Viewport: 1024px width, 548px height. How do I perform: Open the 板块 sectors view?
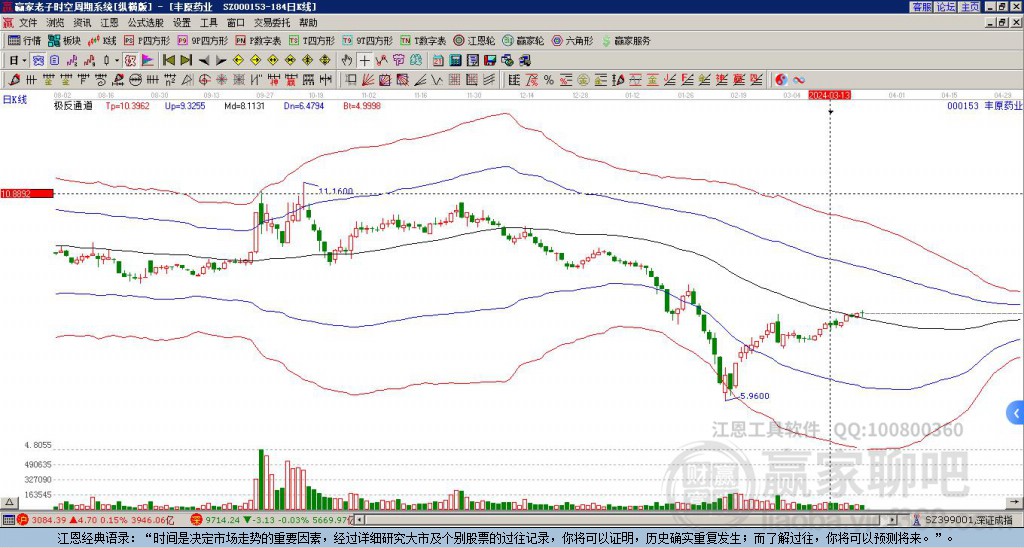[x=63, y=40]
